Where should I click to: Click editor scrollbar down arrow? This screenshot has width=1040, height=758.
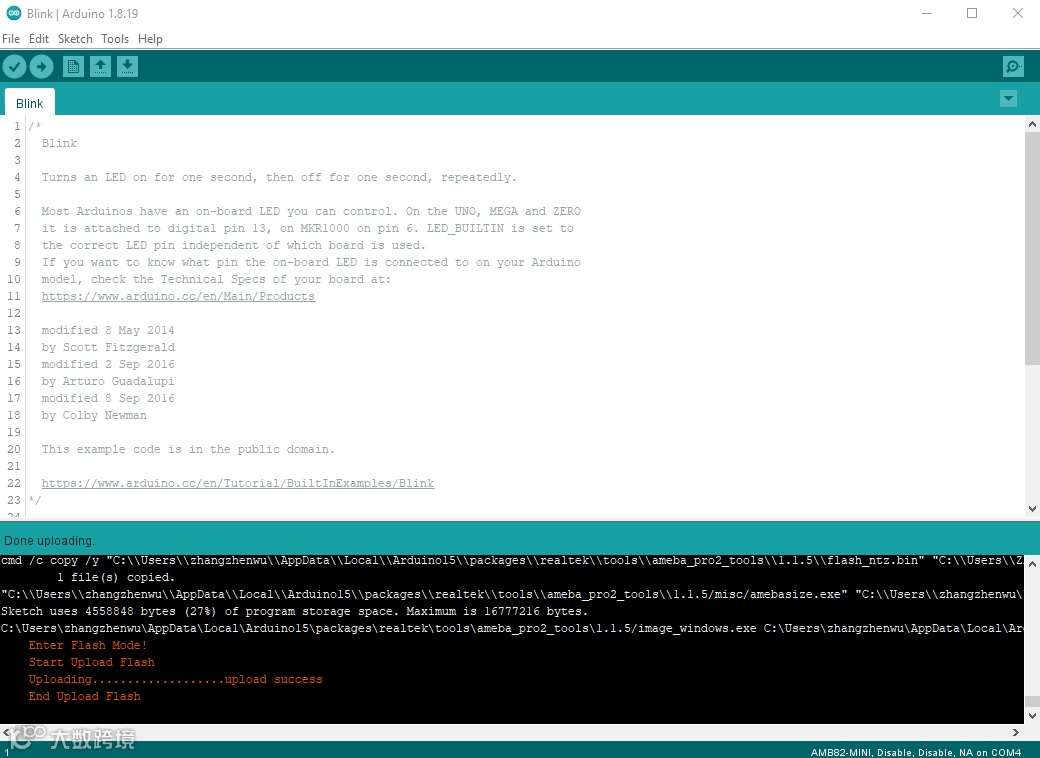[1032, 509]
